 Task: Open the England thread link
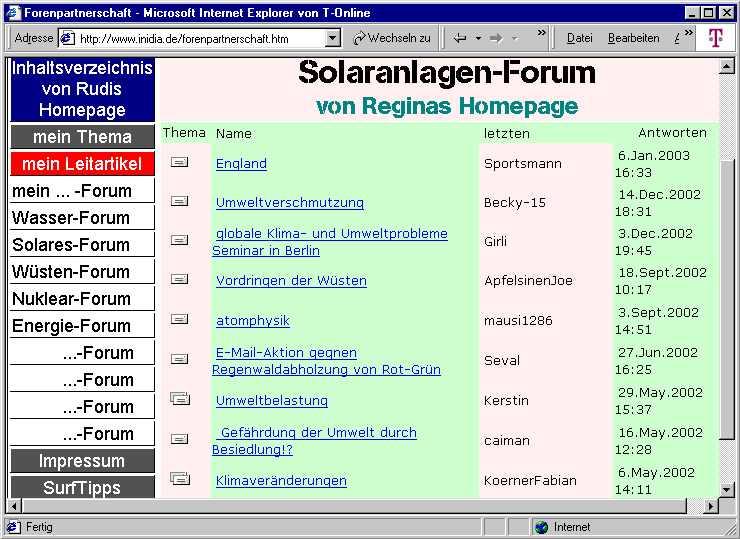[241, 163]
